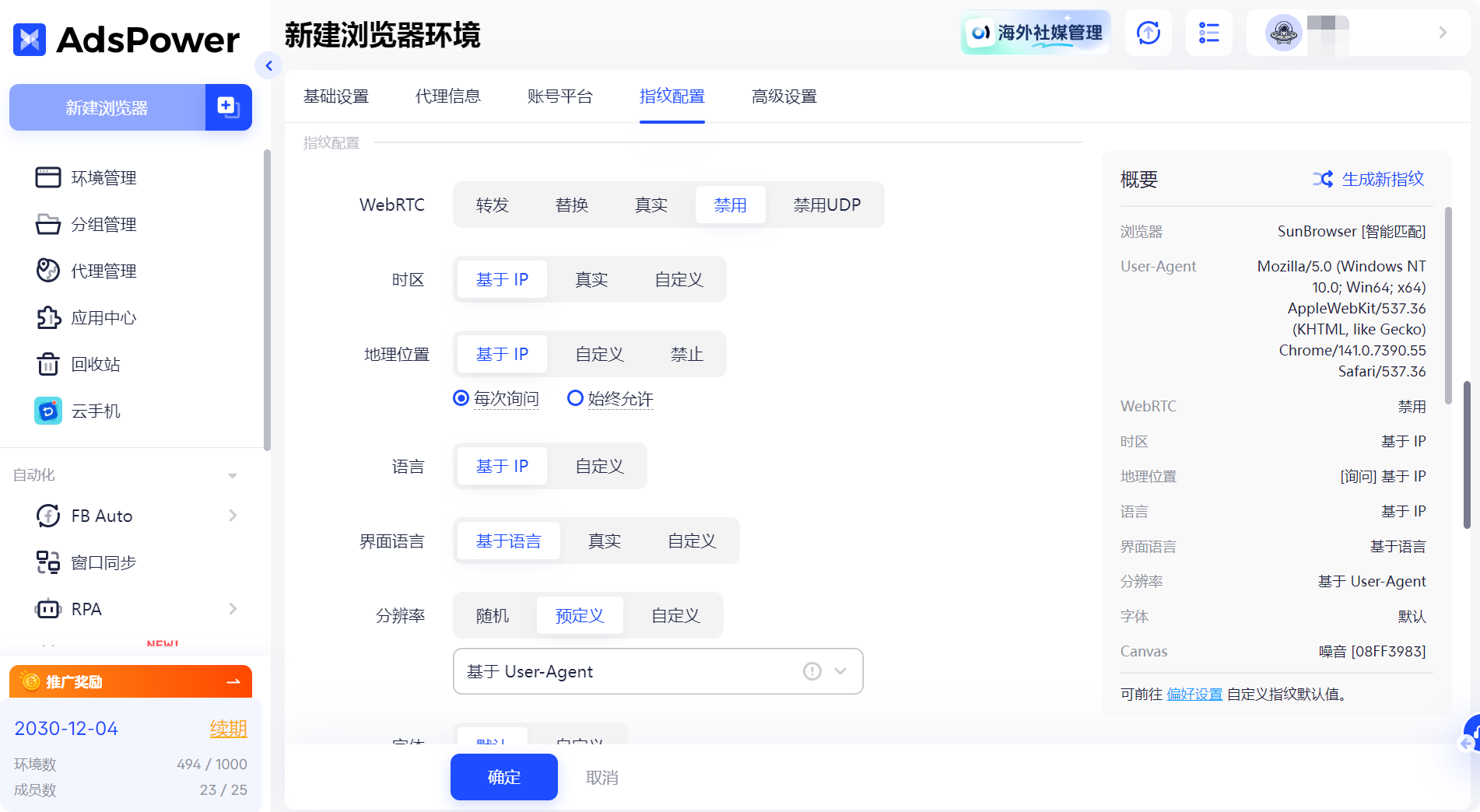Expand the RPA sidebar entry
The image size is (1480, 812).
[x=232, y=609]
